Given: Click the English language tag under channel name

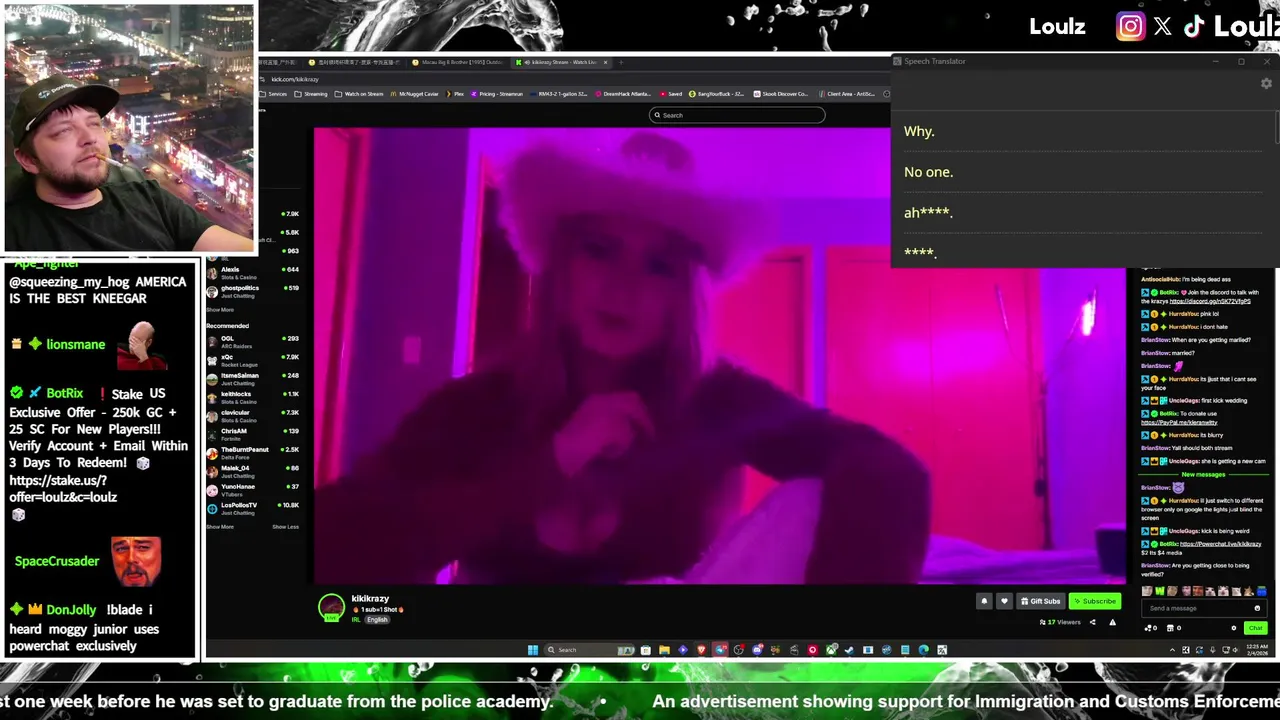Looking at the screenshot, I should [x=377, y=620].
